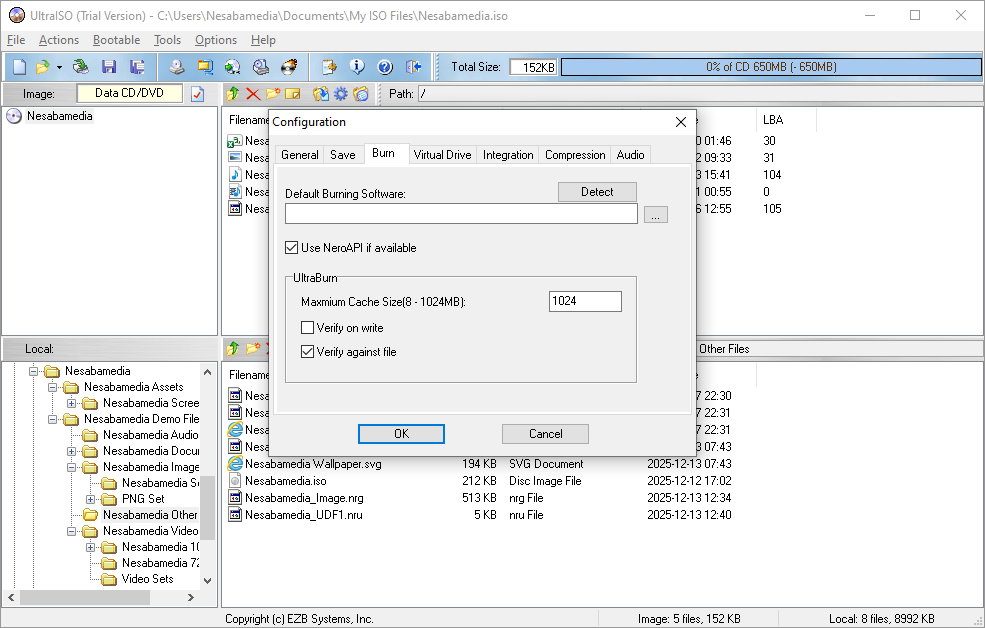Click the CD 650MB capacity bar
The image size is (985, 628).
click(x=770, y=67)
